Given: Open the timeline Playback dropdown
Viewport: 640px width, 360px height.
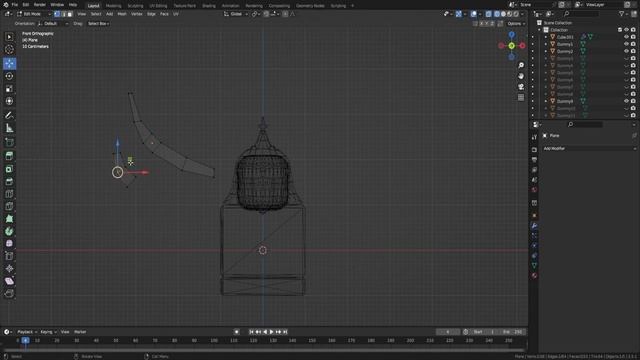Looking at the screenshot, I should click(x=27, y=332).
